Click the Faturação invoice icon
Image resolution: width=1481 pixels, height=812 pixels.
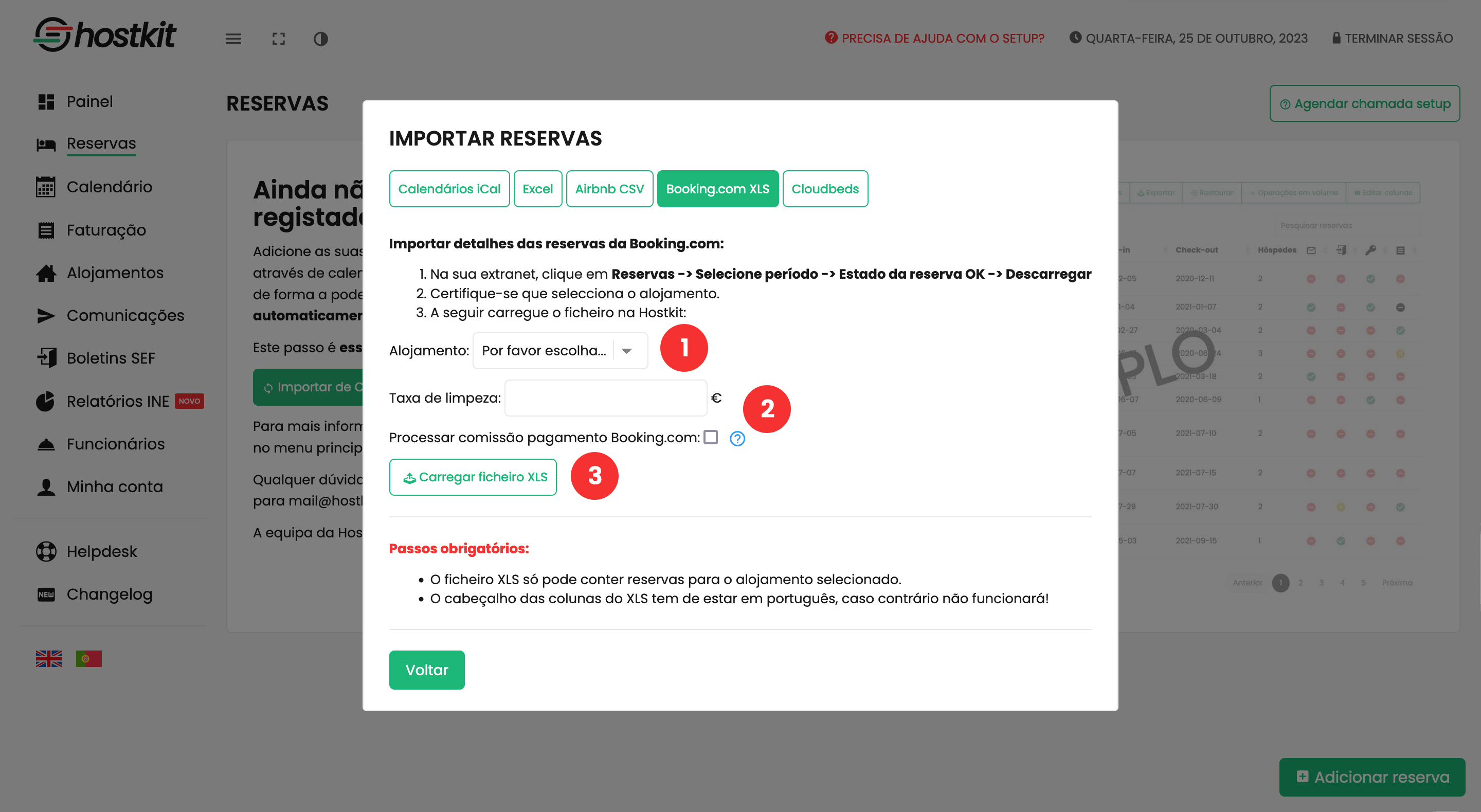[x=46, y=230]
